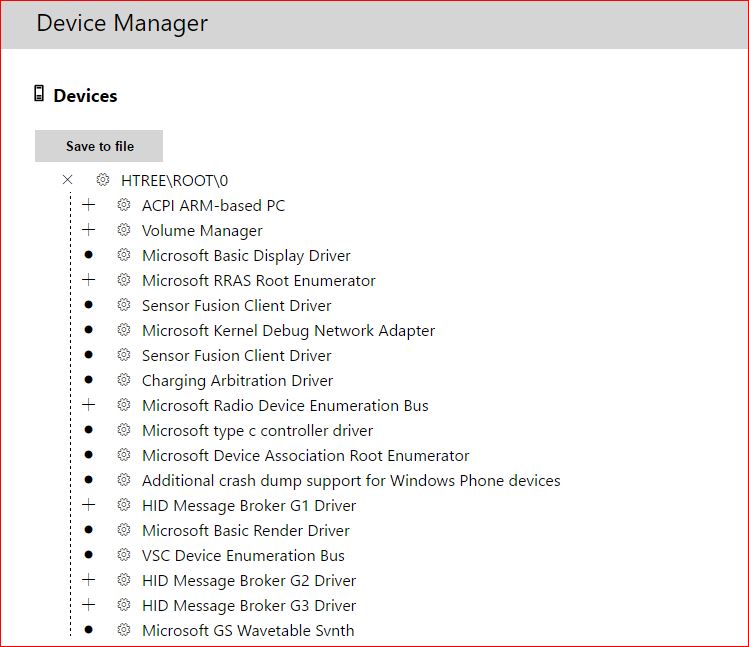
Task: Click gear icon beside Charging Arbitration Driver
Action: point(124,380)
